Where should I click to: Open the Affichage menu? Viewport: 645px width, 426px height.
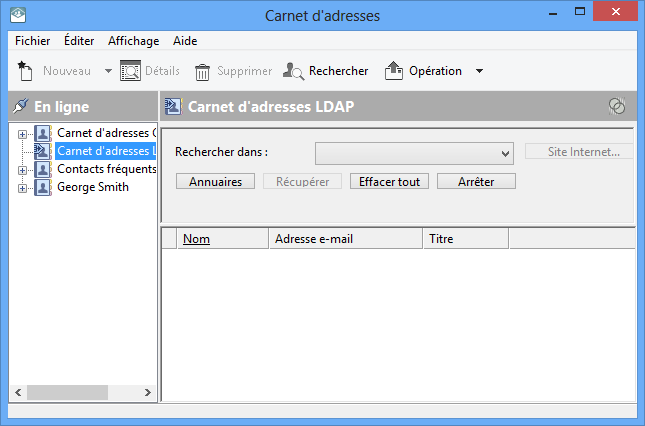tap(133, 41)
